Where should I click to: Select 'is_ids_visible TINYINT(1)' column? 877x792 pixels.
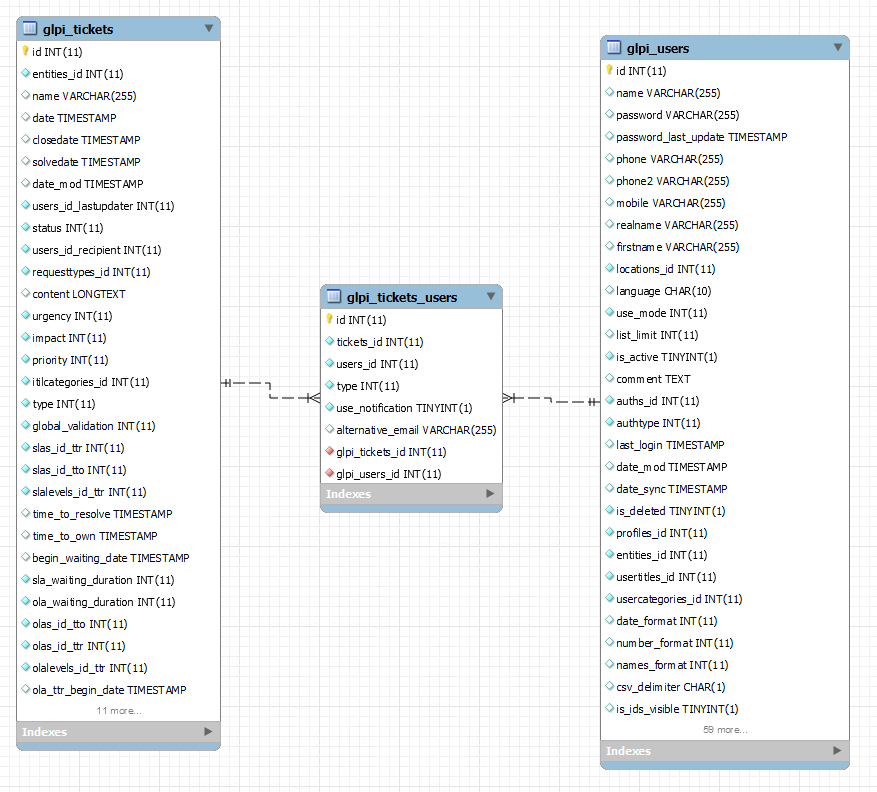[x=677, y=709]
